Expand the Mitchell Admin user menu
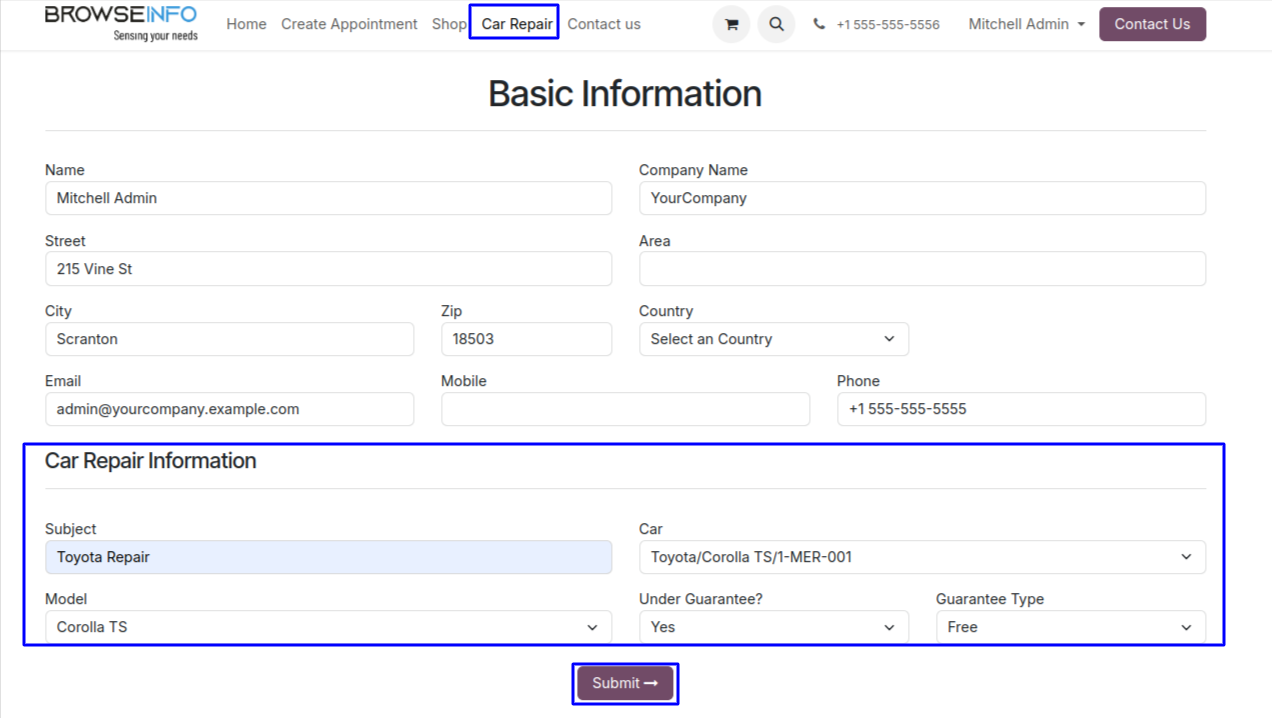The image size is (1272, 718). coord(1026,24)
